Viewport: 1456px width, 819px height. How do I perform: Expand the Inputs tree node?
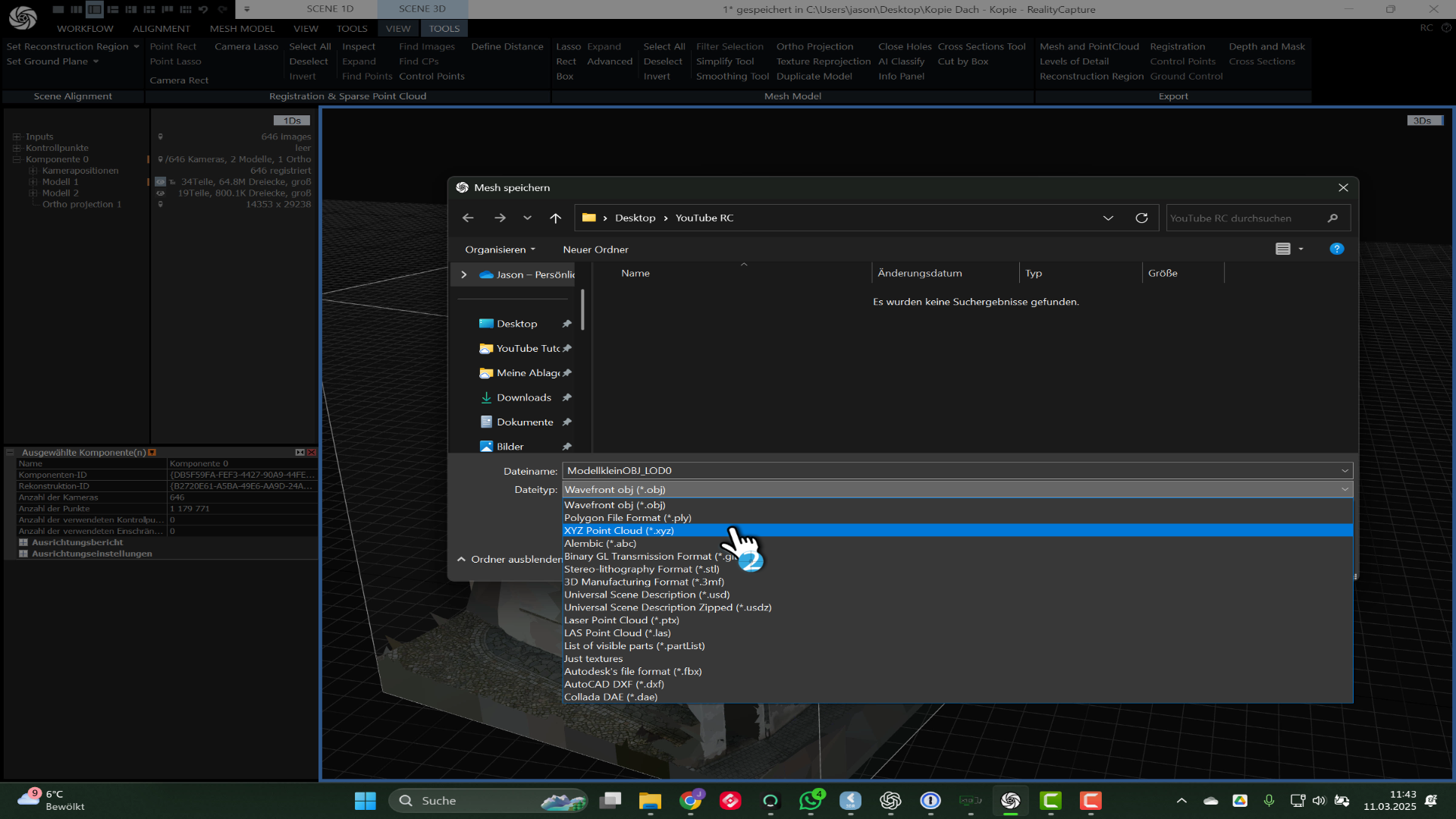click(x=17, y=137)
